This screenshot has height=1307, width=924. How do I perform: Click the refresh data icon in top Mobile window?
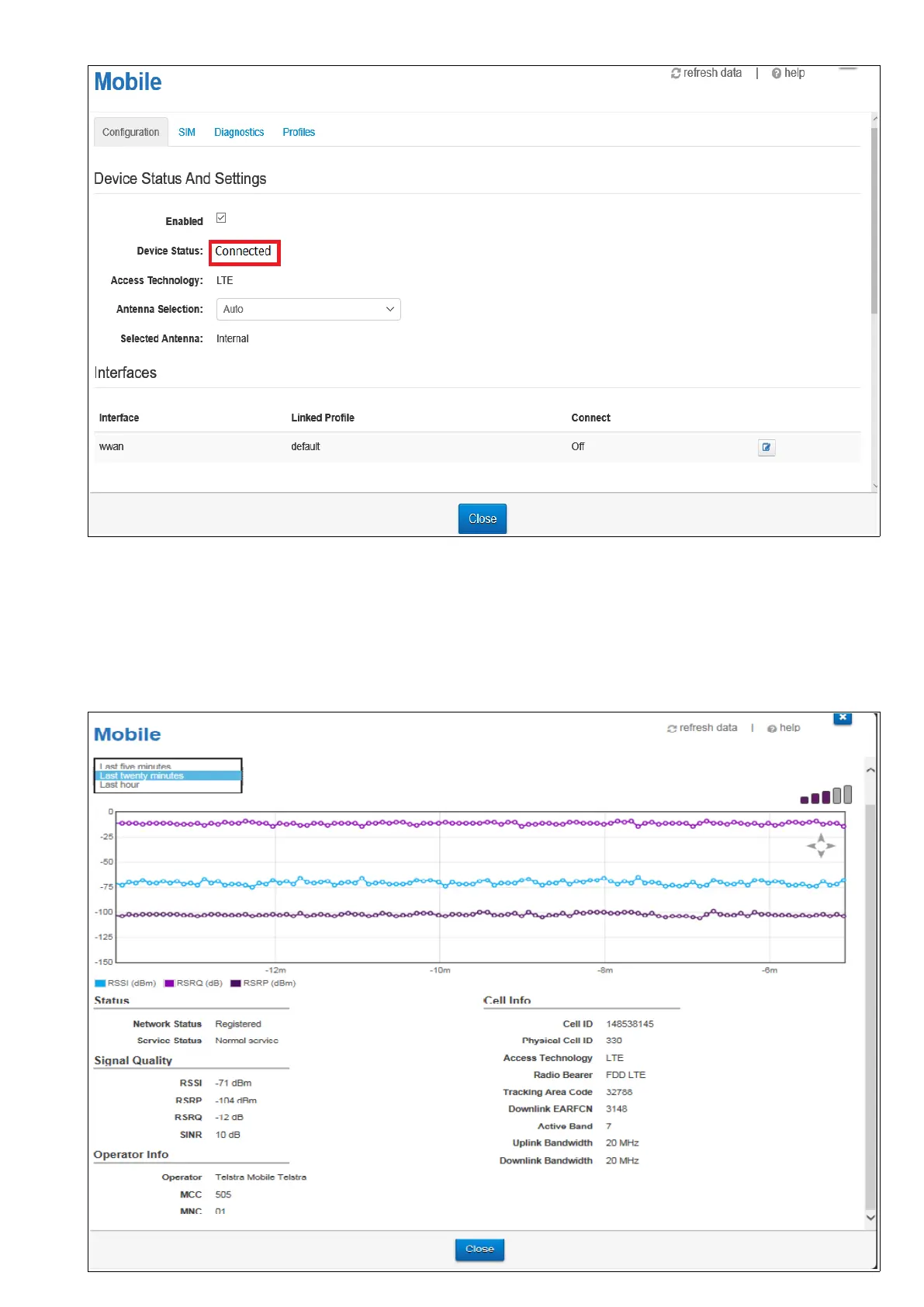676,73
